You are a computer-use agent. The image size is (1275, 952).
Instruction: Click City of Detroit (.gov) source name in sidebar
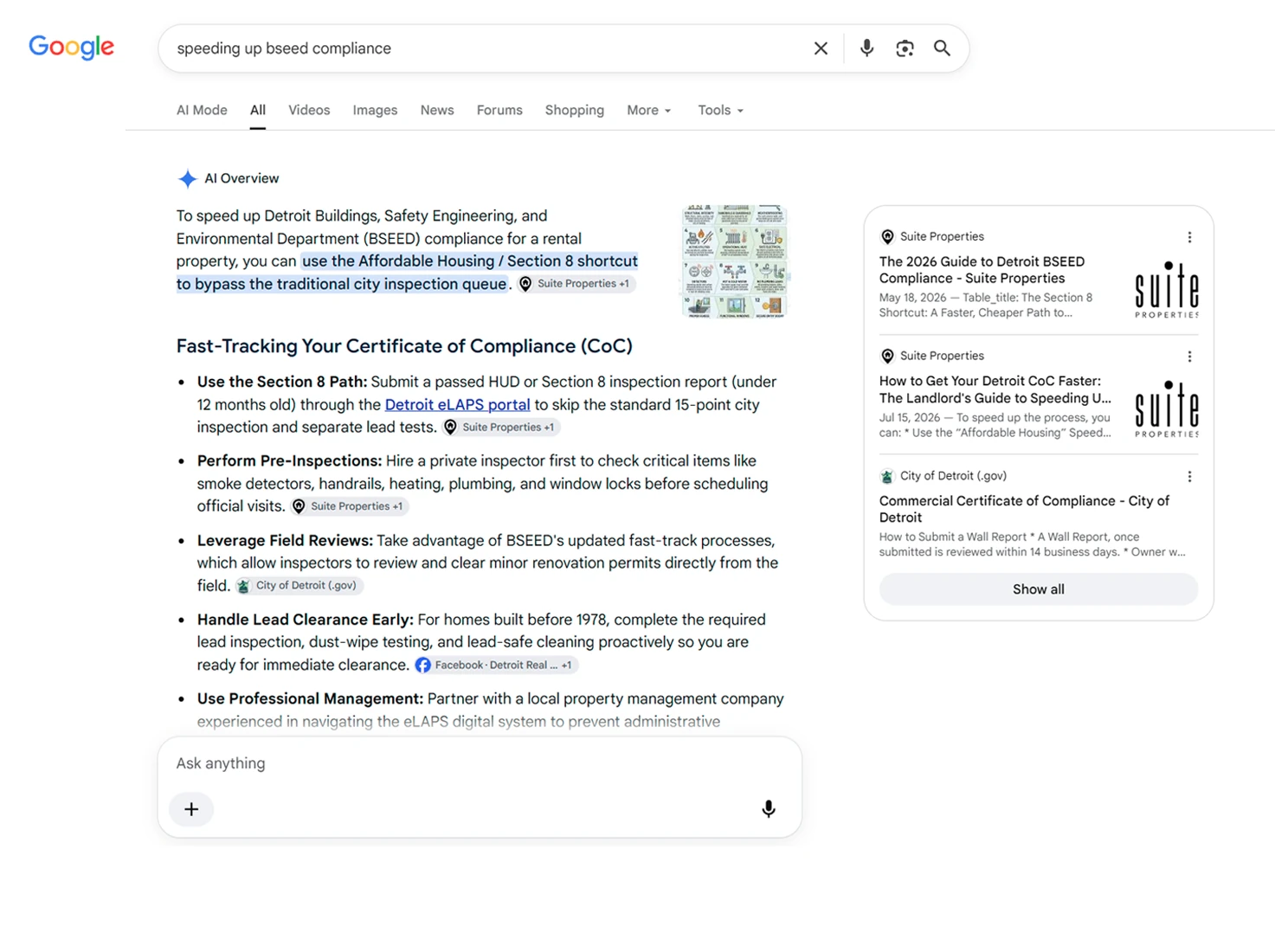[x=953, y=476]
